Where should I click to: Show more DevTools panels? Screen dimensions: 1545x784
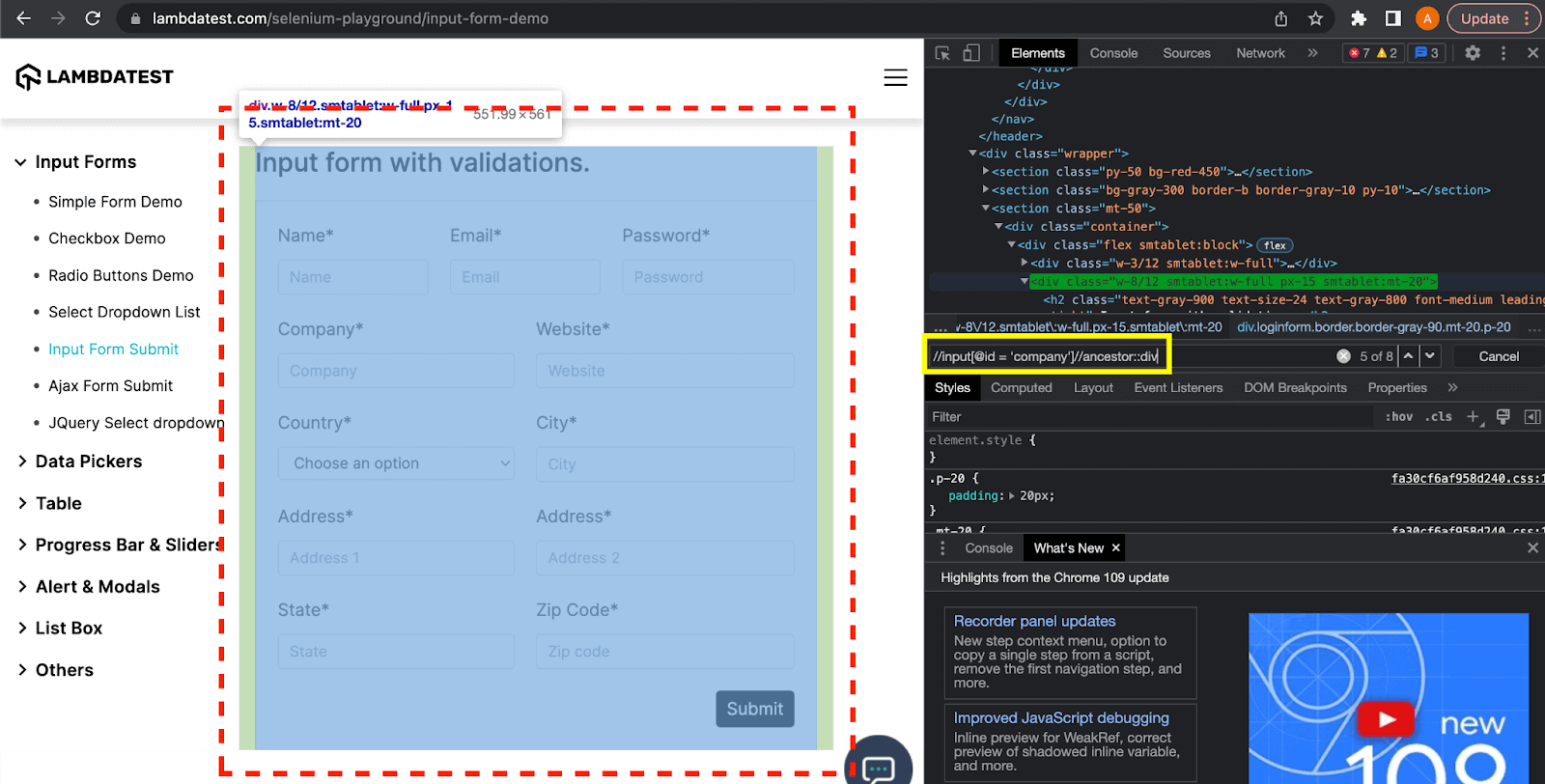(x=1312, y=53)
